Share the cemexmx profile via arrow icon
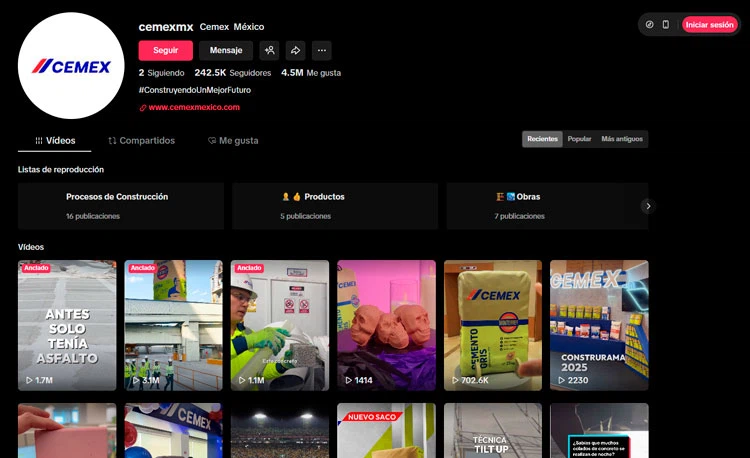 [x=296, y=50]
